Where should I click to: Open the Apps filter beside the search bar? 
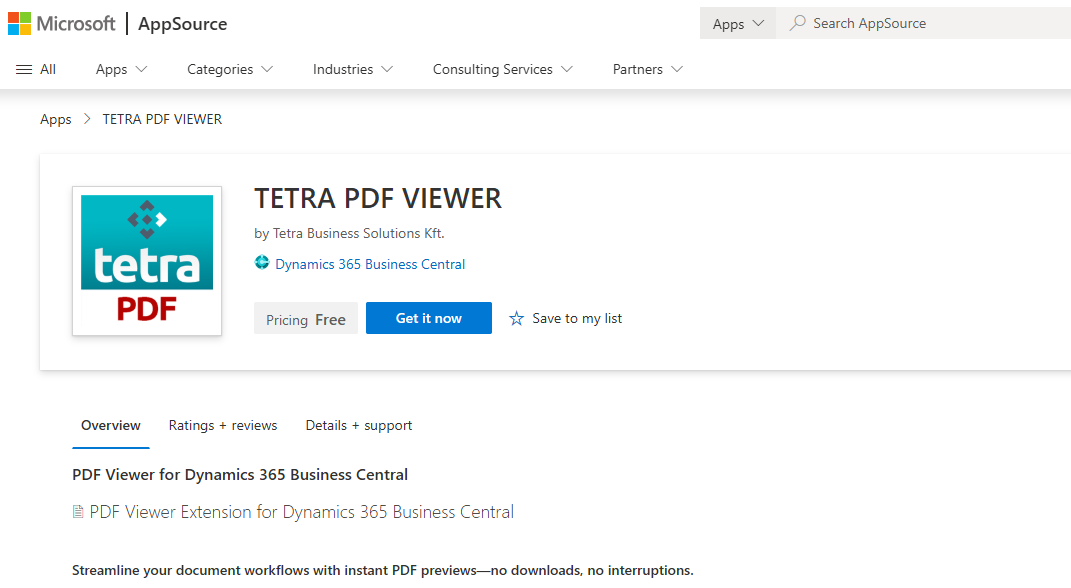point(737,22)
